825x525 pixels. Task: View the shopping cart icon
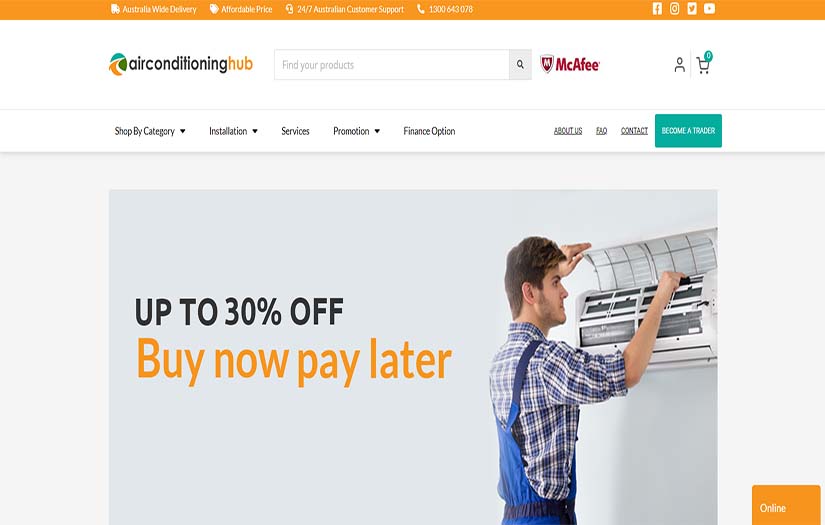click(x=704, y=63)
